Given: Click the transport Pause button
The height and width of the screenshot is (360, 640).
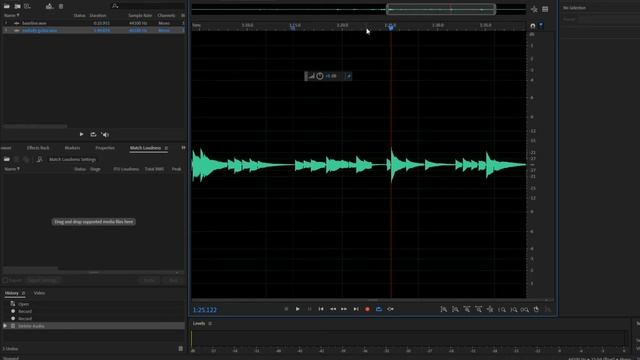Looking at the screenshot, I should tap(309, 309).
